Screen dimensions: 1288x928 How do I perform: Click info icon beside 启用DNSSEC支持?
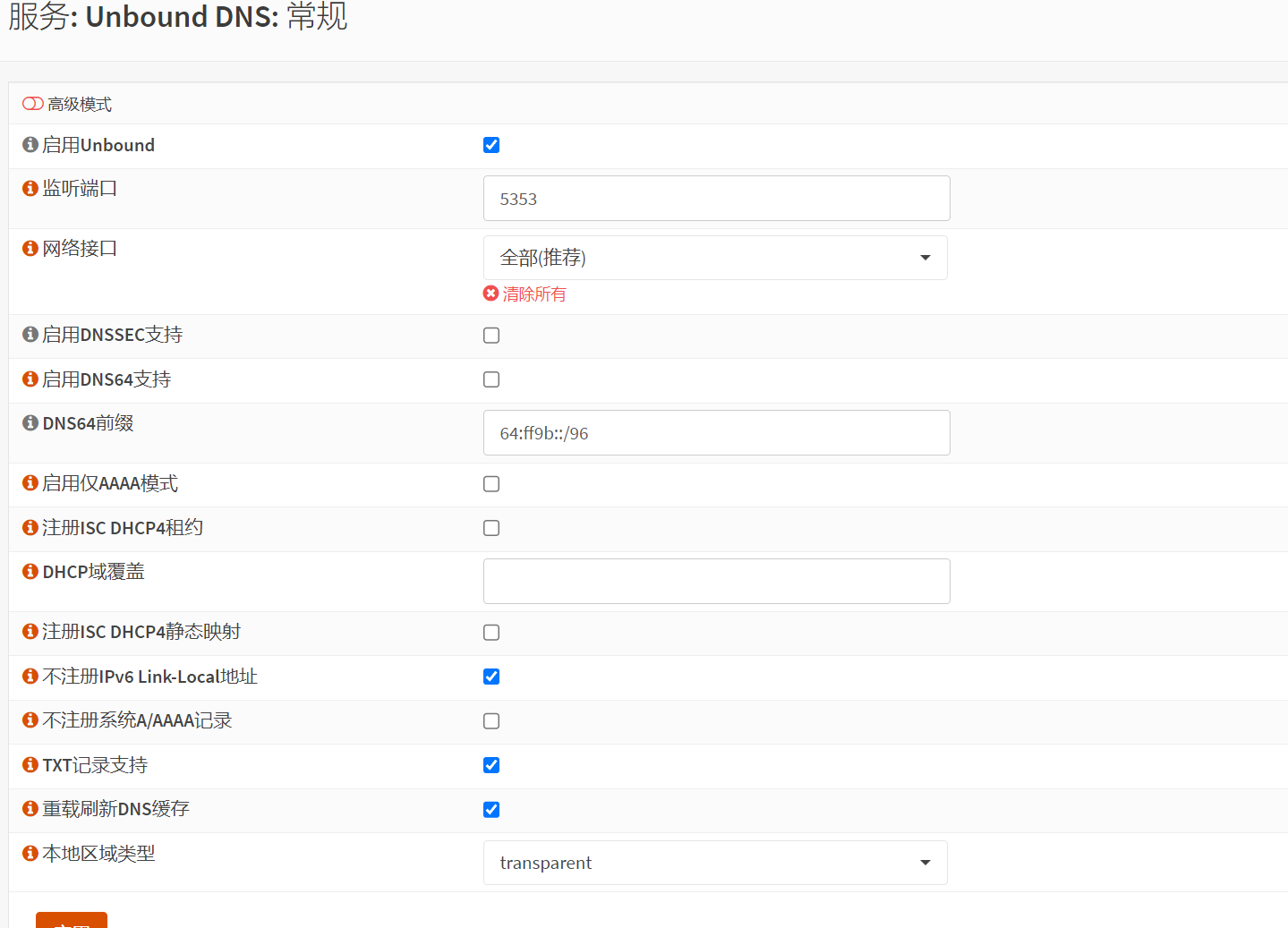30,335
